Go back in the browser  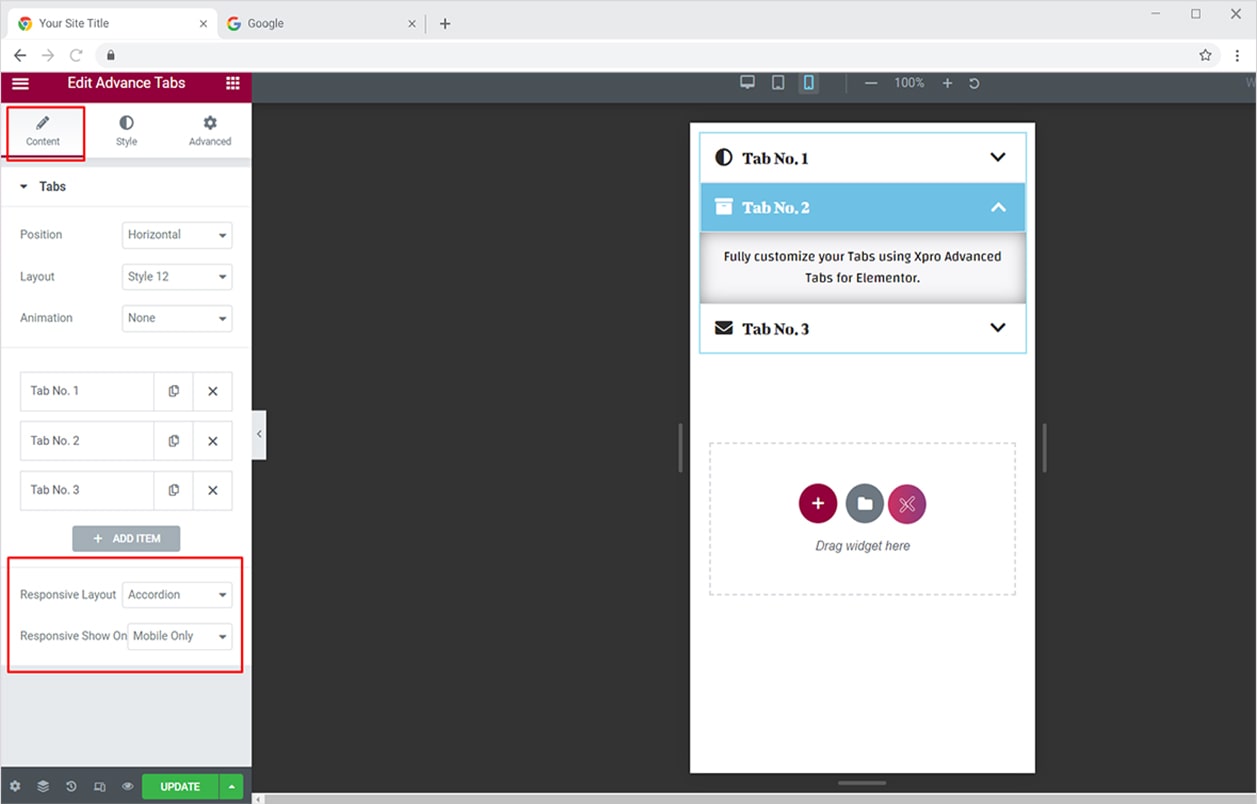pyautogui.click(x=20, y=56)
